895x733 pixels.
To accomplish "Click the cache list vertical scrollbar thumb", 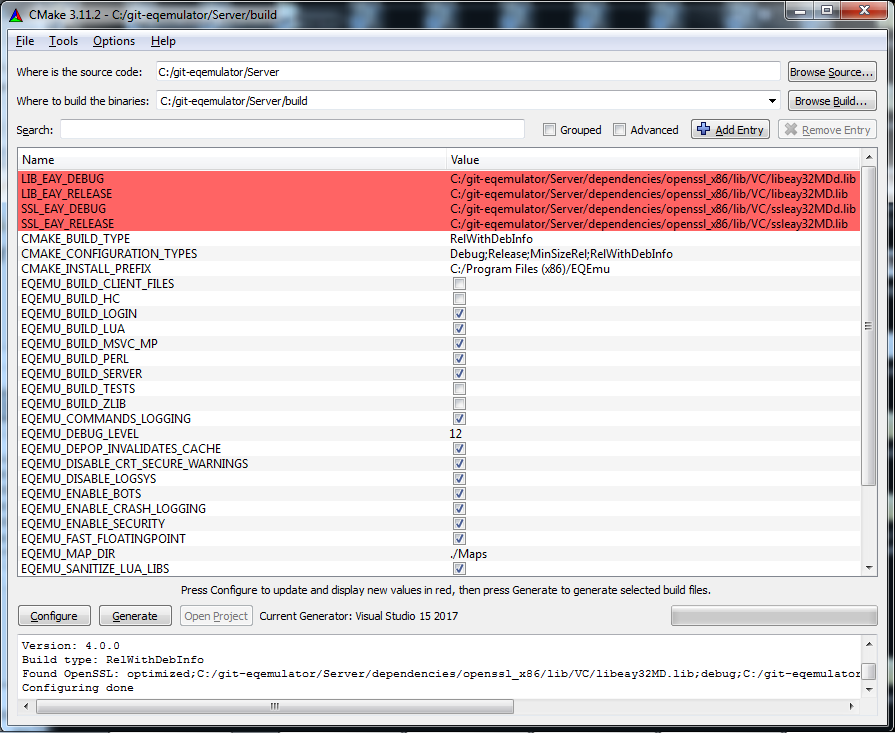I will click(868, 326).
